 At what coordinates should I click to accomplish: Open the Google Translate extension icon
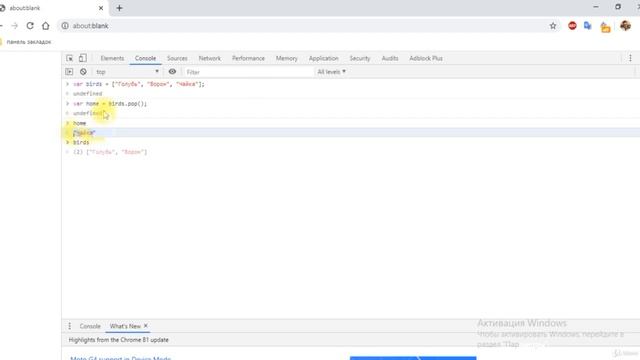588,26
